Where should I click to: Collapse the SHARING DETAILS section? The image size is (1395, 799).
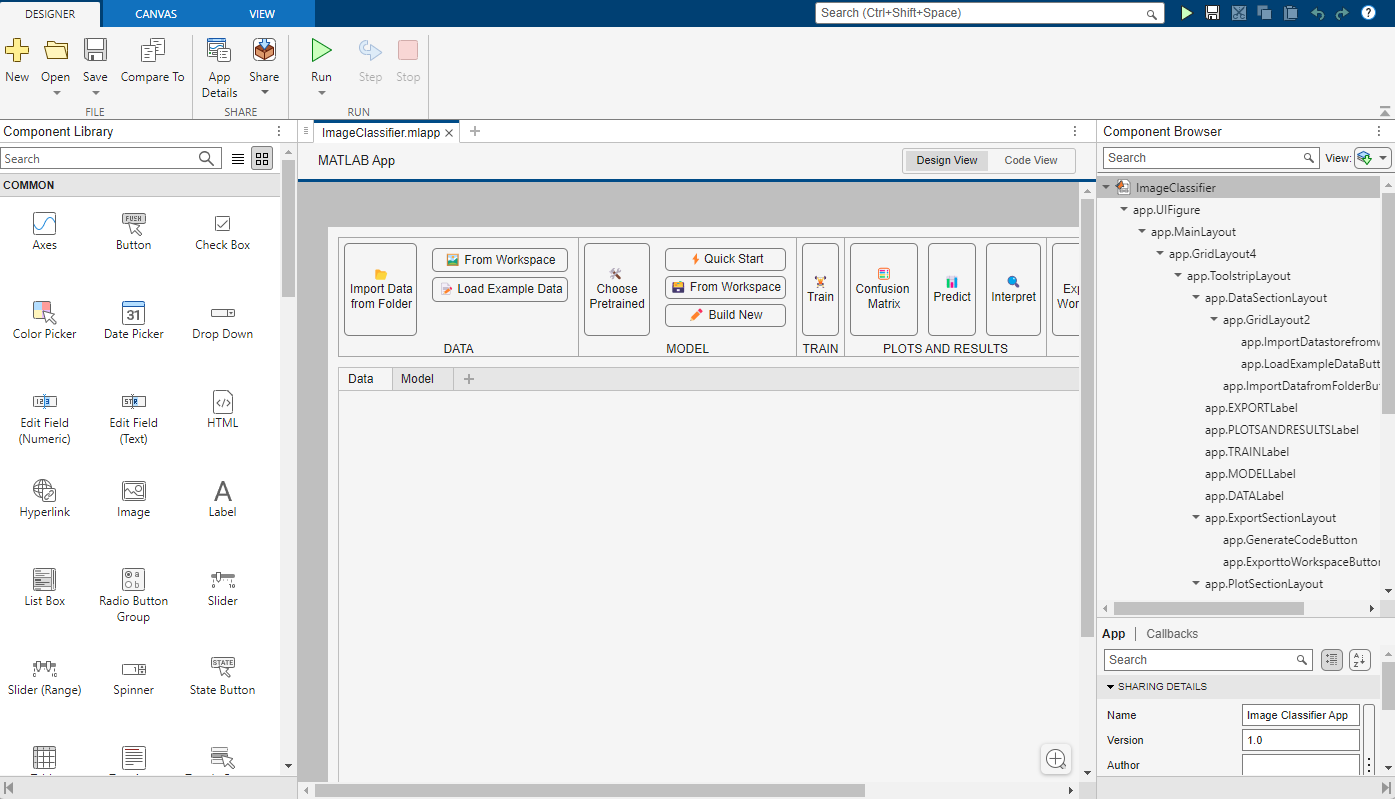tap(1110, 687)
